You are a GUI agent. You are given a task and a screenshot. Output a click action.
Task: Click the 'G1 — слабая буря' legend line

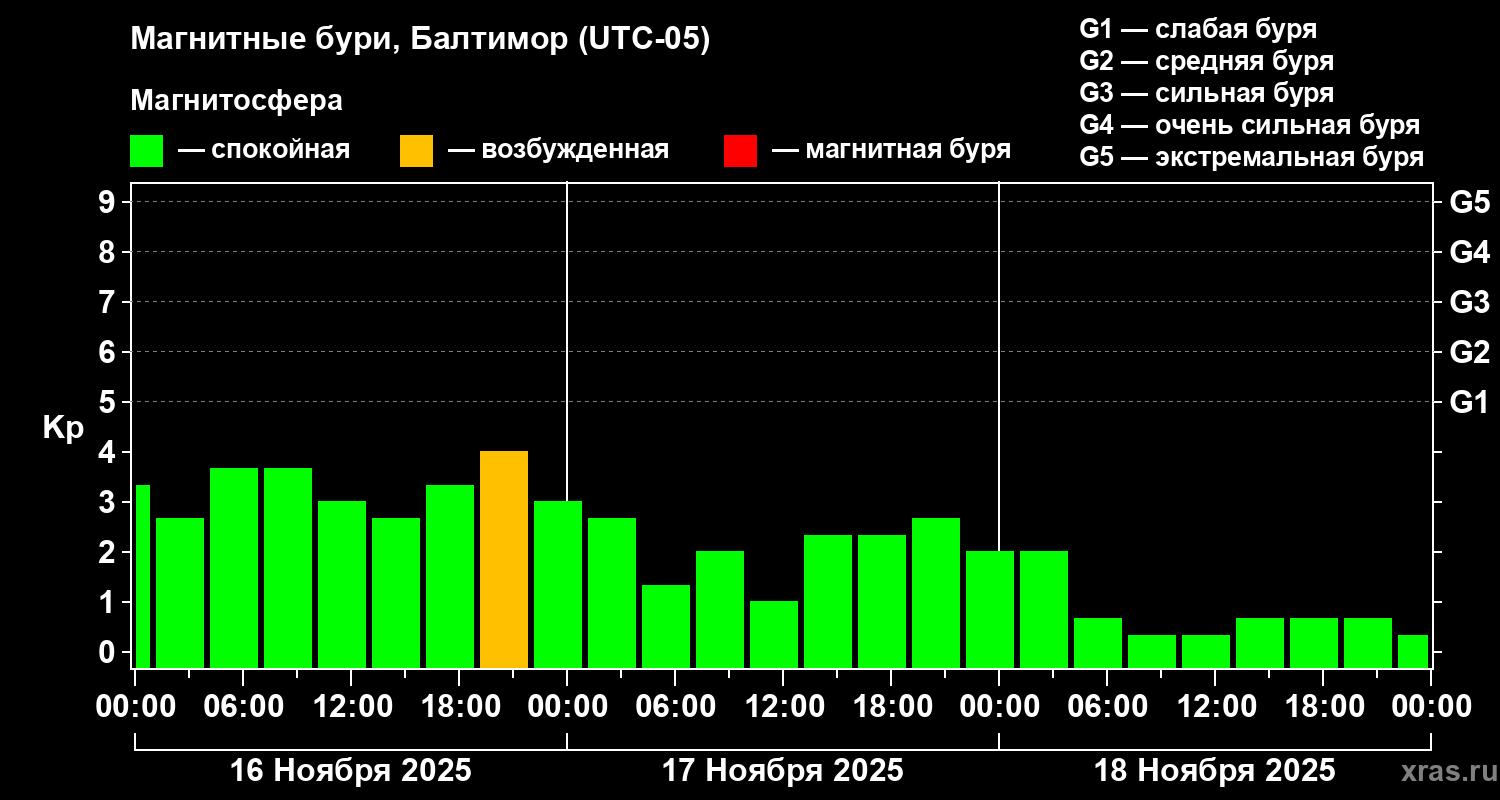[x=1198, y=29]
